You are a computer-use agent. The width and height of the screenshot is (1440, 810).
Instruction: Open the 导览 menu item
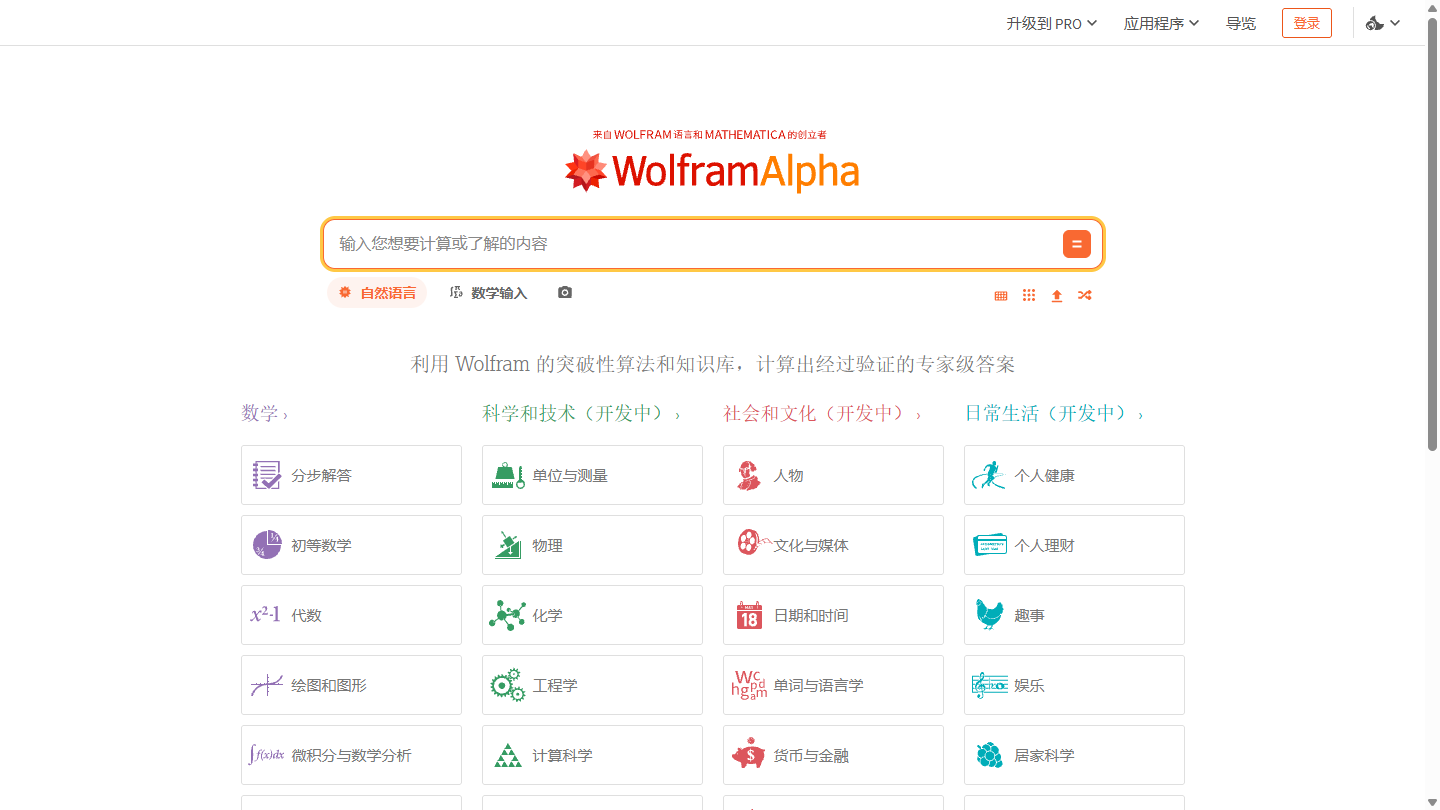(1241, 23)
